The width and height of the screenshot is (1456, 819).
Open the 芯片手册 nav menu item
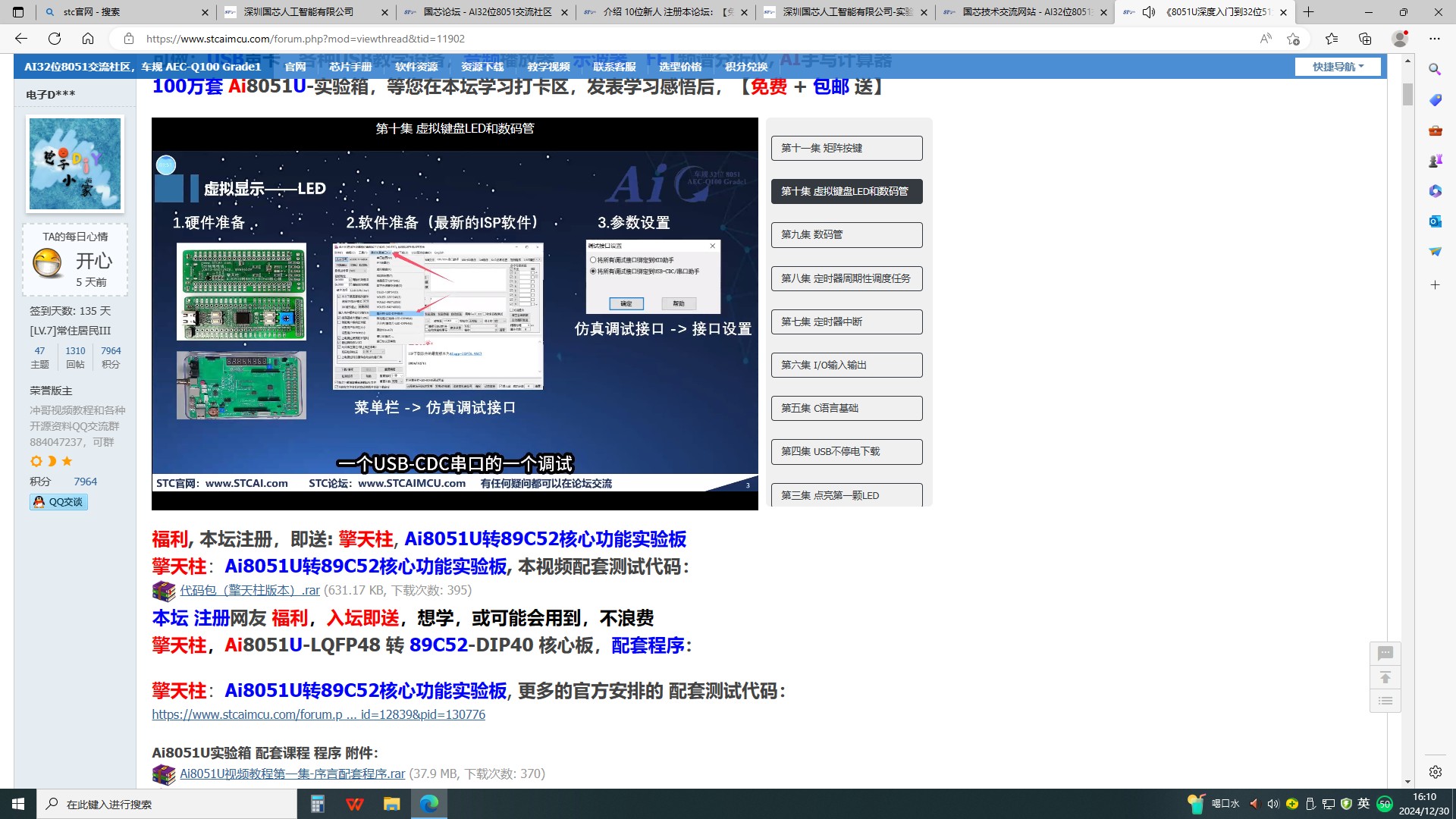[x=350, y=67]
